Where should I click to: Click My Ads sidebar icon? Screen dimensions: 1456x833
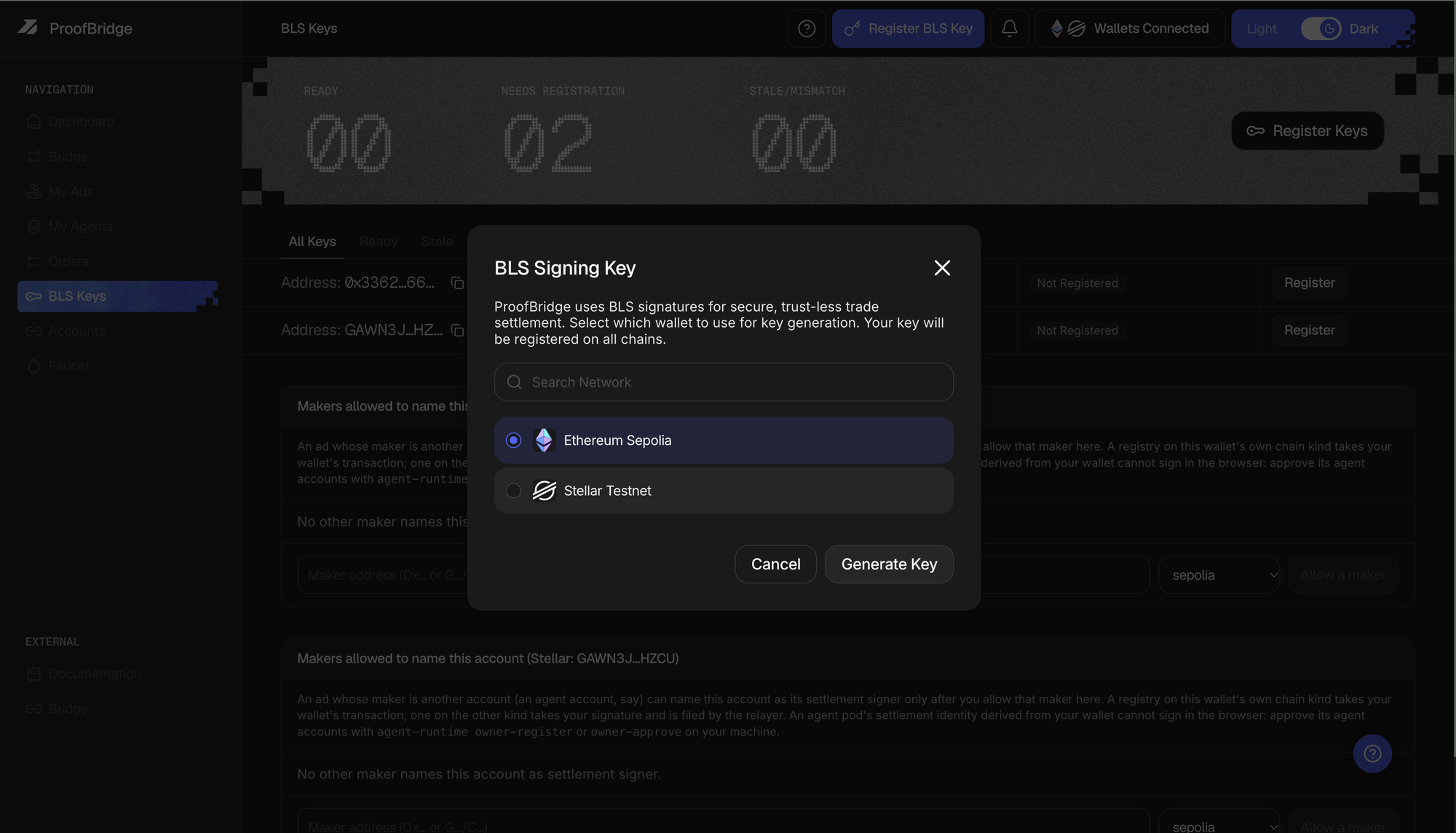(x=33, y=192)
